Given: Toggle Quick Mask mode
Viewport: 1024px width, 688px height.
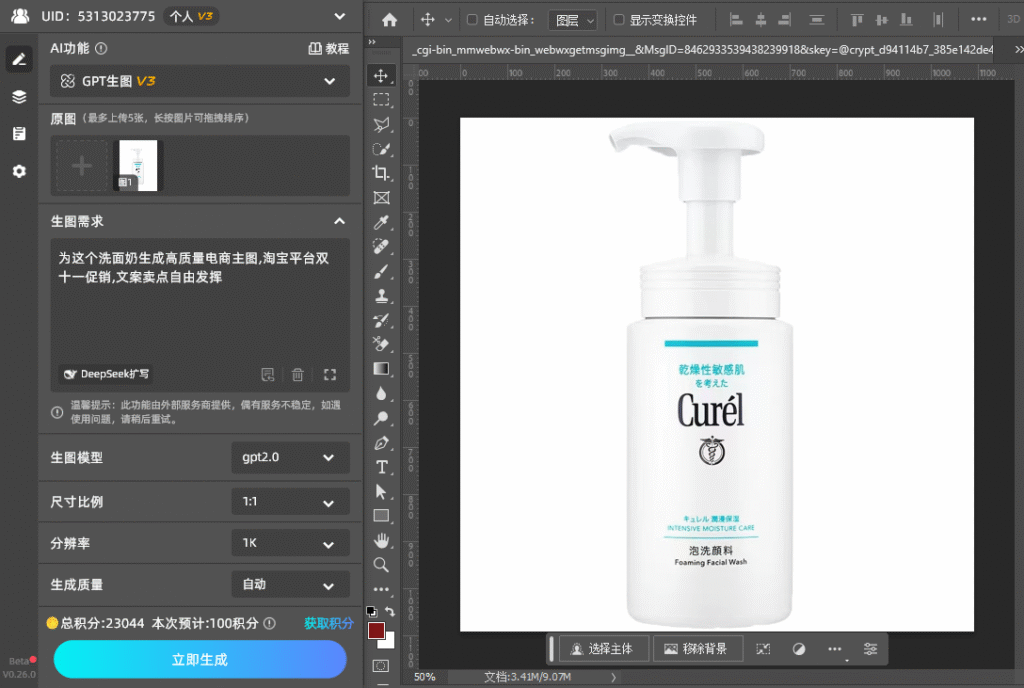Looking at the screenshot, I should point(381,666).
